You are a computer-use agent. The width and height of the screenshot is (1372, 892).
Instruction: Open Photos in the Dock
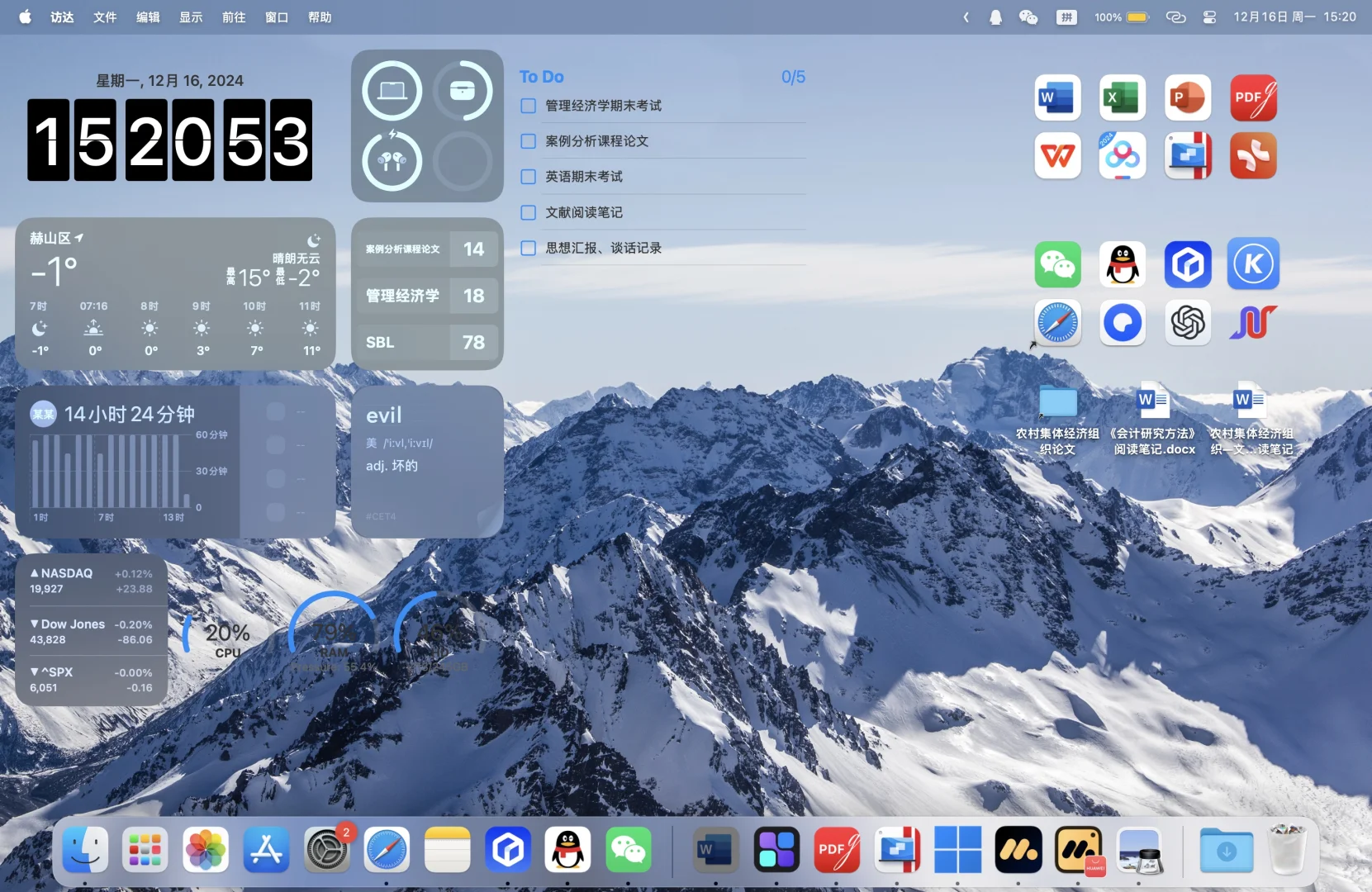(206, 849)
